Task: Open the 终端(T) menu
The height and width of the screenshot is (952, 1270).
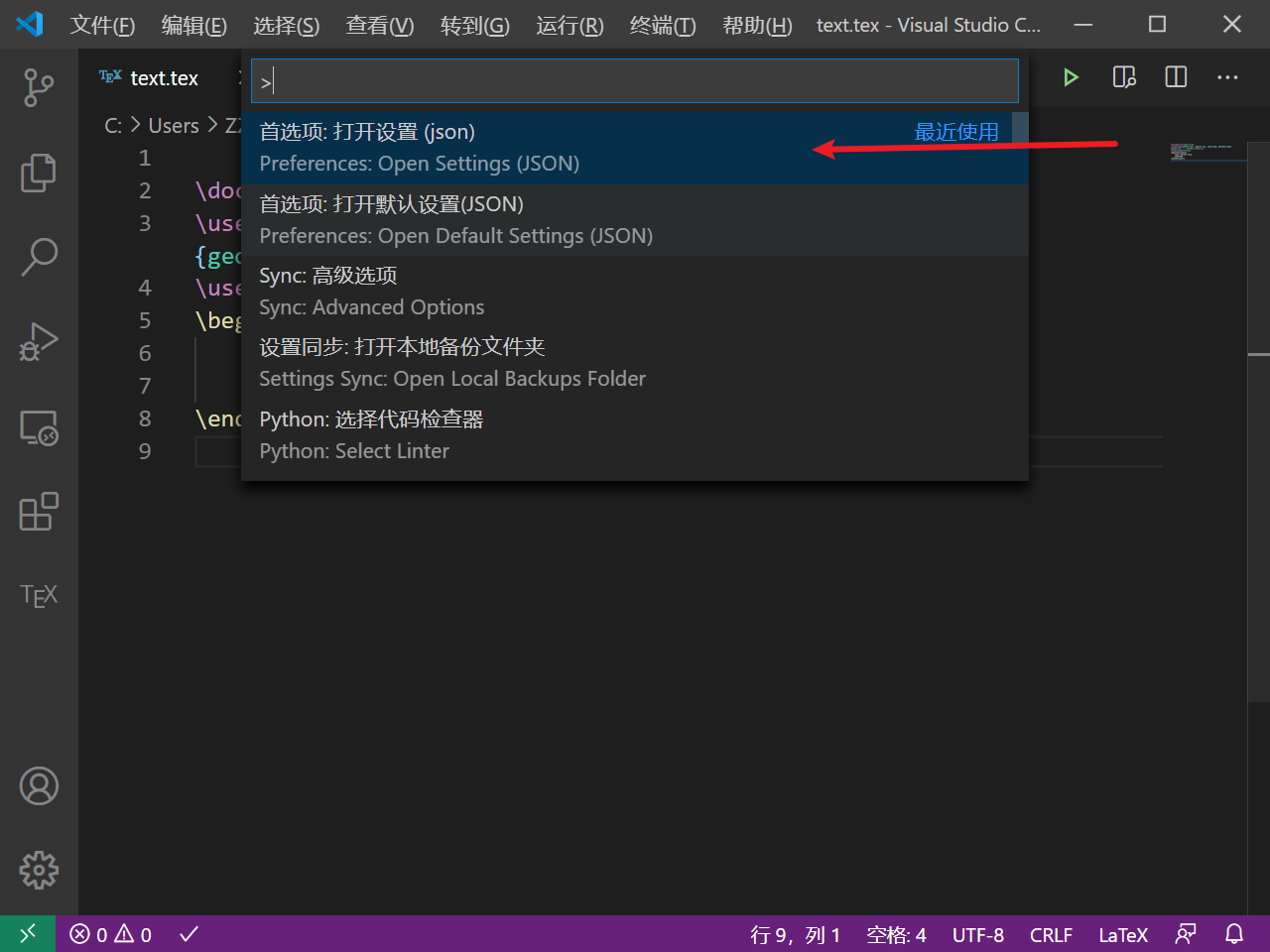Action: [x=663, y=25]
